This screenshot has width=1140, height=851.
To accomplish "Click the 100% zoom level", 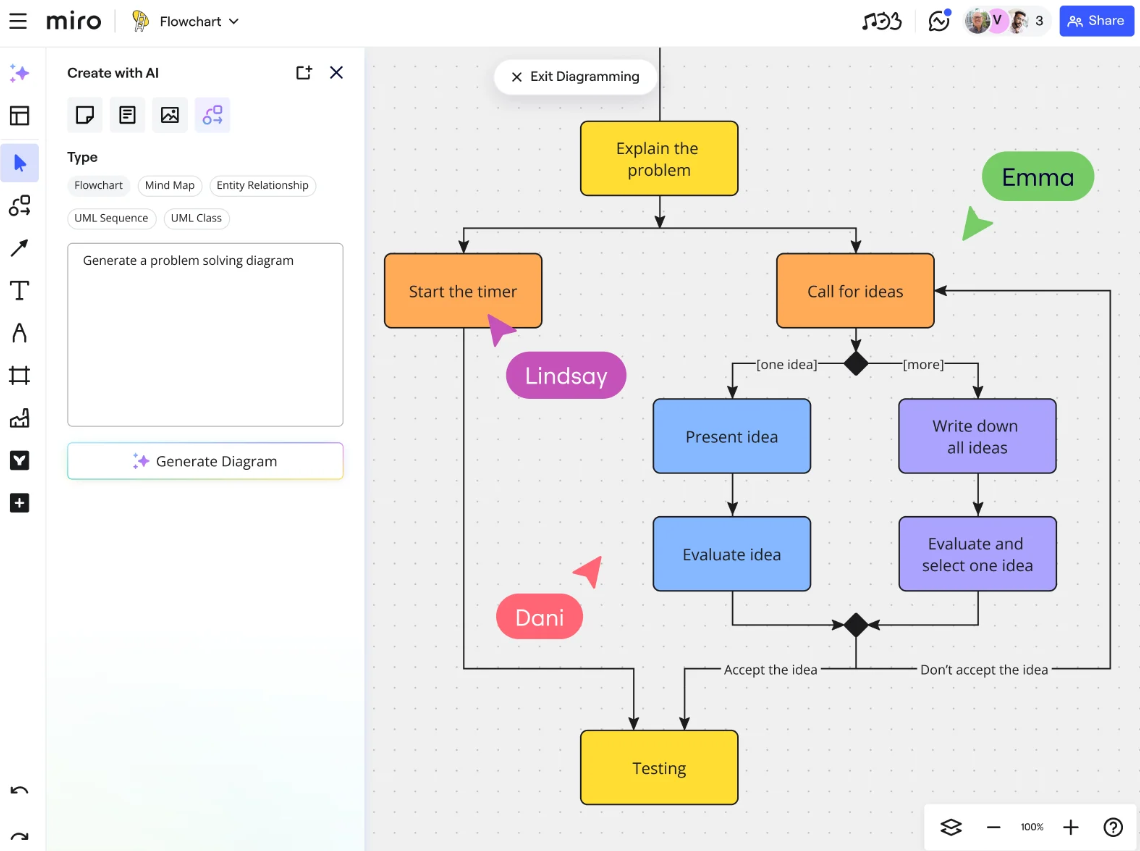I will (1032, 827).
